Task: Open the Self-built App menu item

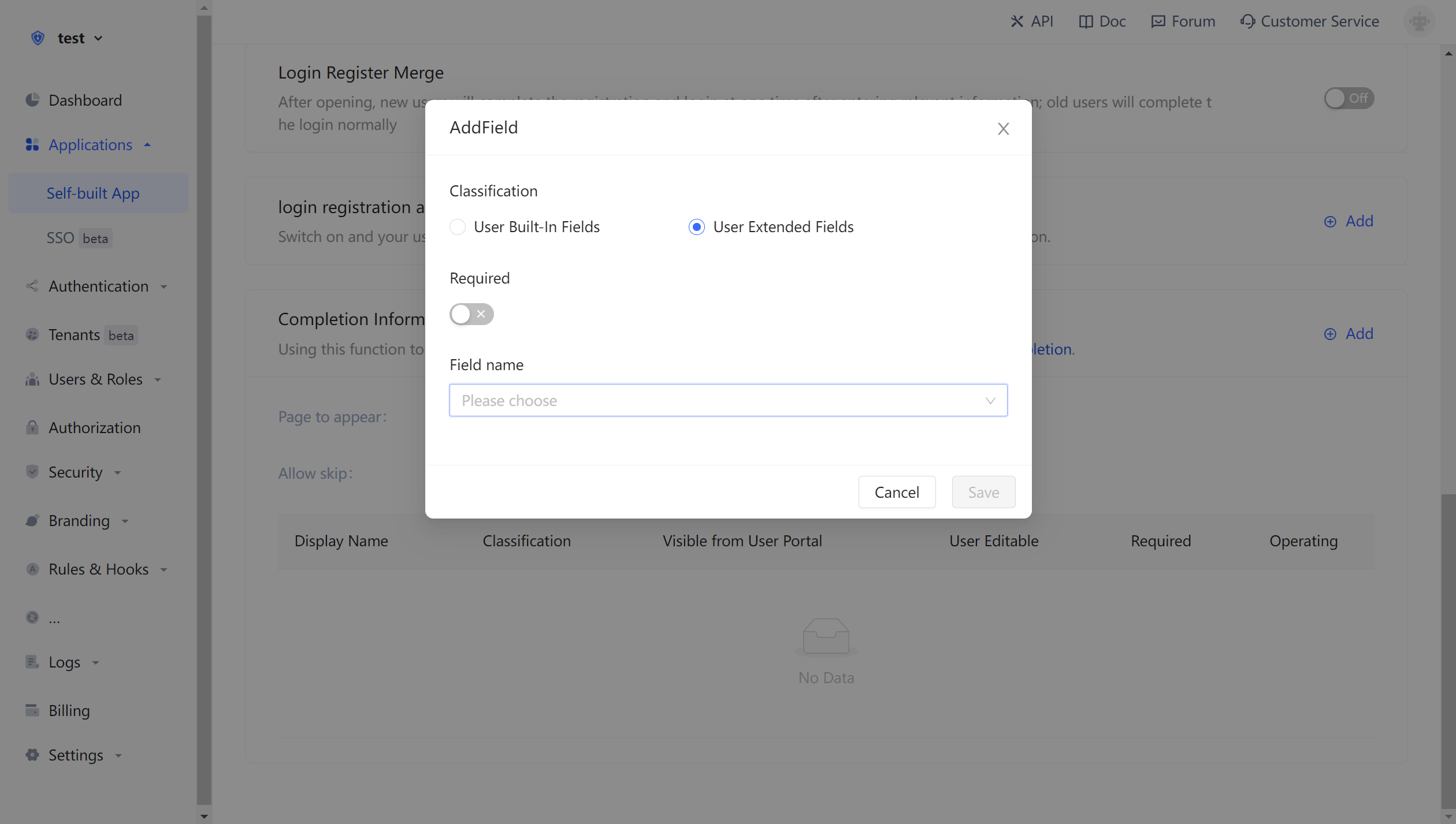Action: (x=93, y=193)
